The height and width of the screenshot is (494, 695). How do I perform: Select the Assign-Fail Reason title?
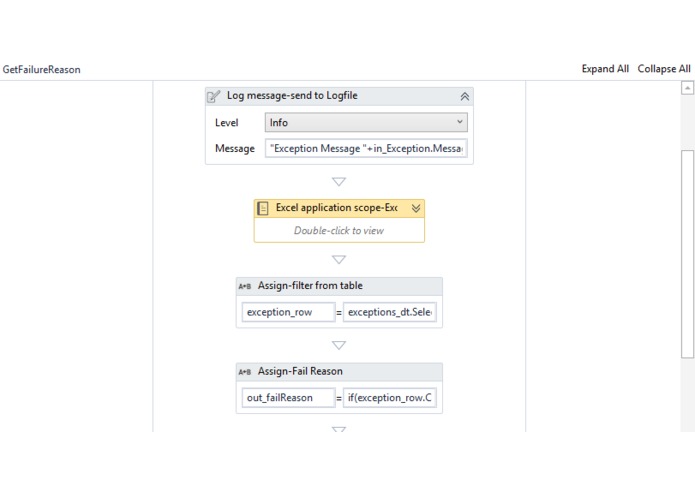pyautogui.click(x=300, y=371)
